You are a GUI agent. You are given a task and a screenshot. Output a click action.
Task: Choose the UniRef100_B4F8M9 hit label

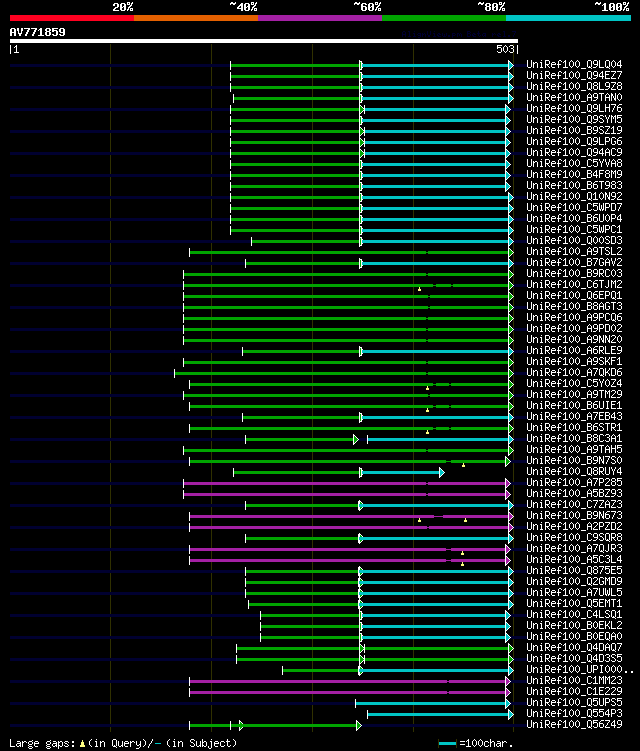click(x=574, y=174)
